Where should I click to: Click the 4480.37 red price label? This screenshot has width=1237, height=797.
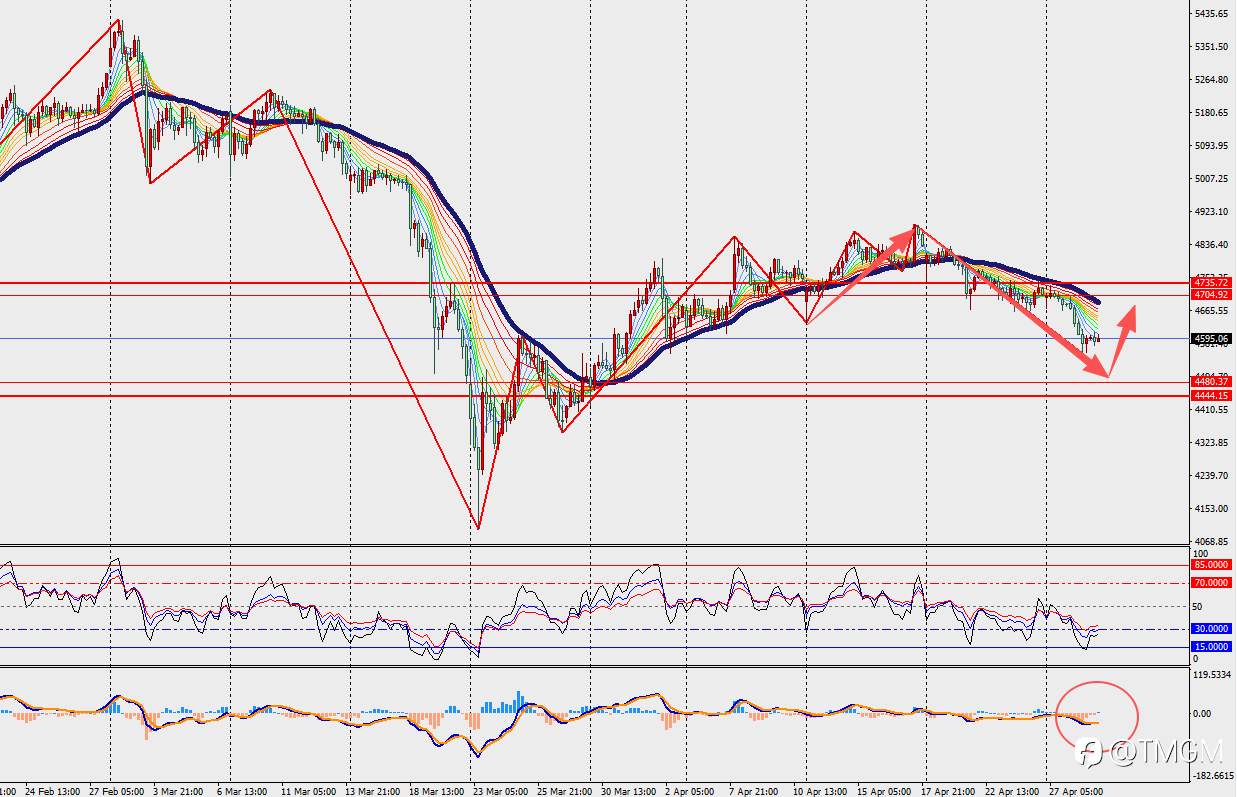[x=1211, y=382]
